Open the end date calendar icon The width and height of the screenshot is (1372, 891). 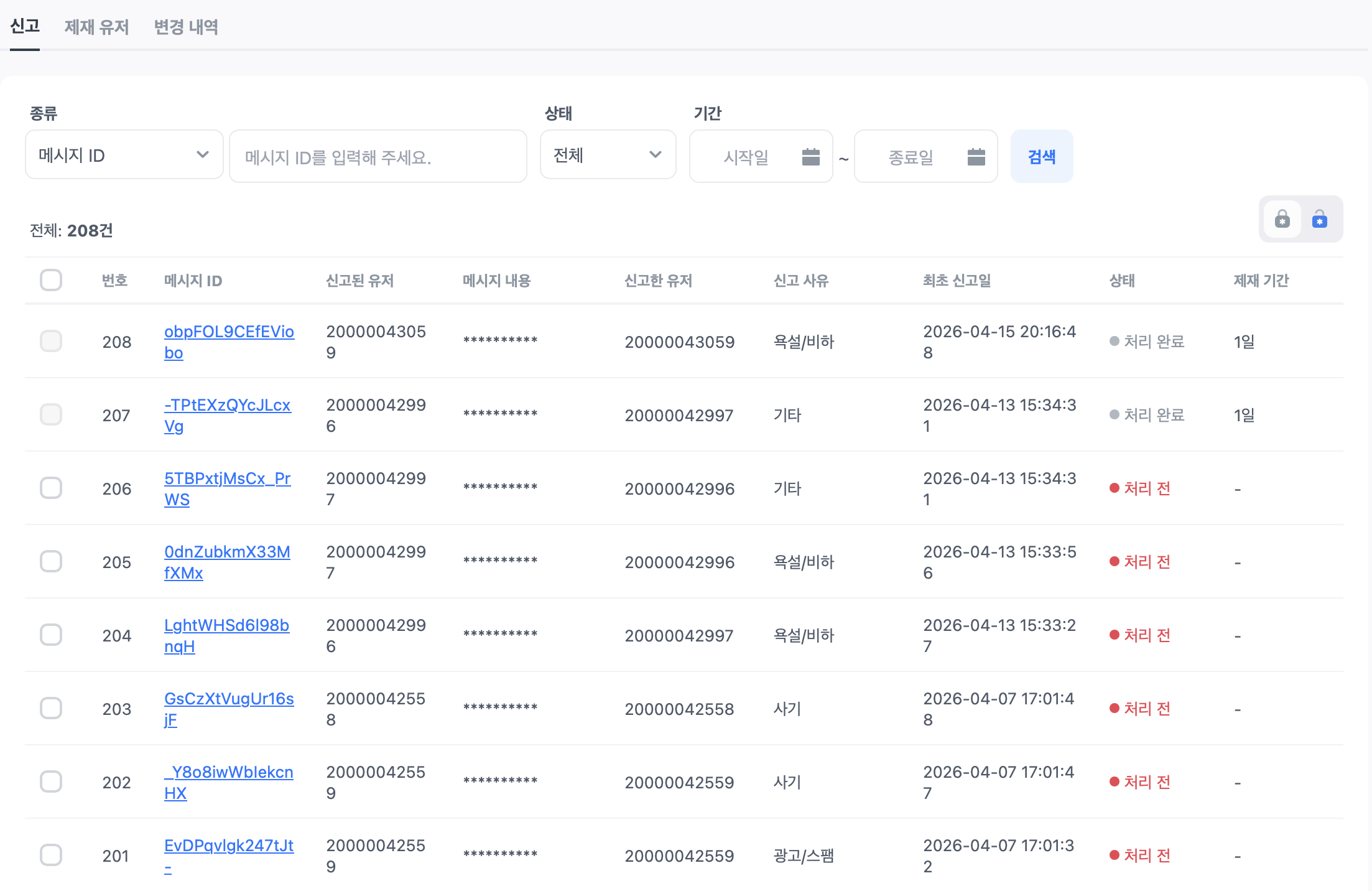coord(976,157)
